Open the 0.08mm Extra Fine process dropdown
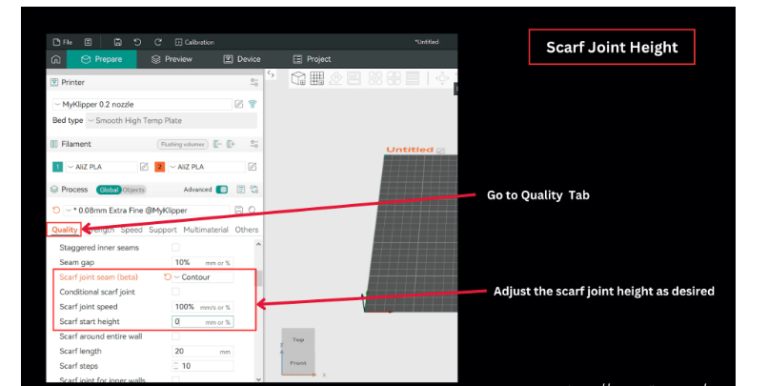 [147, 210]
